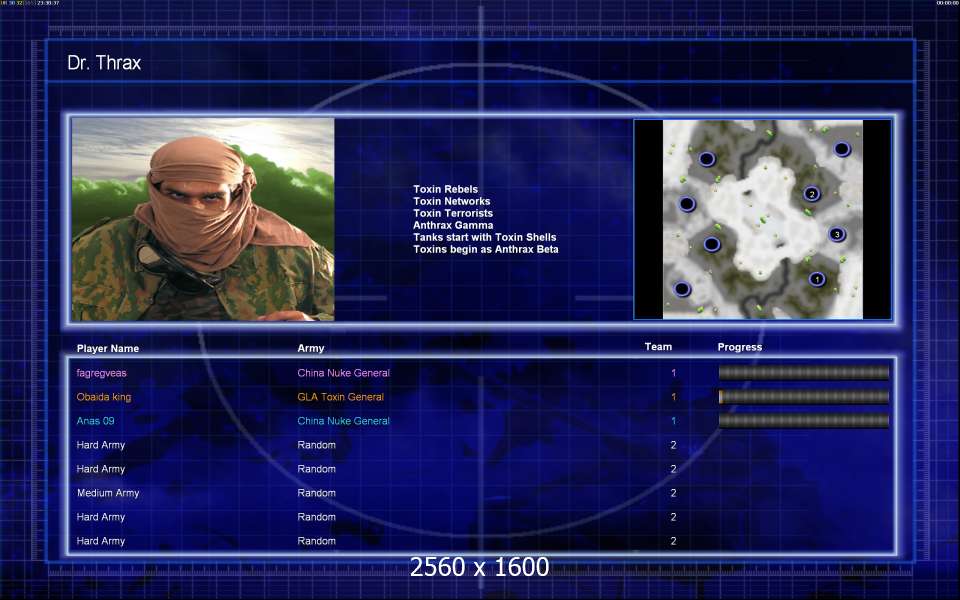
Task: Click start position 1 on the minimap
Action: 817,280
